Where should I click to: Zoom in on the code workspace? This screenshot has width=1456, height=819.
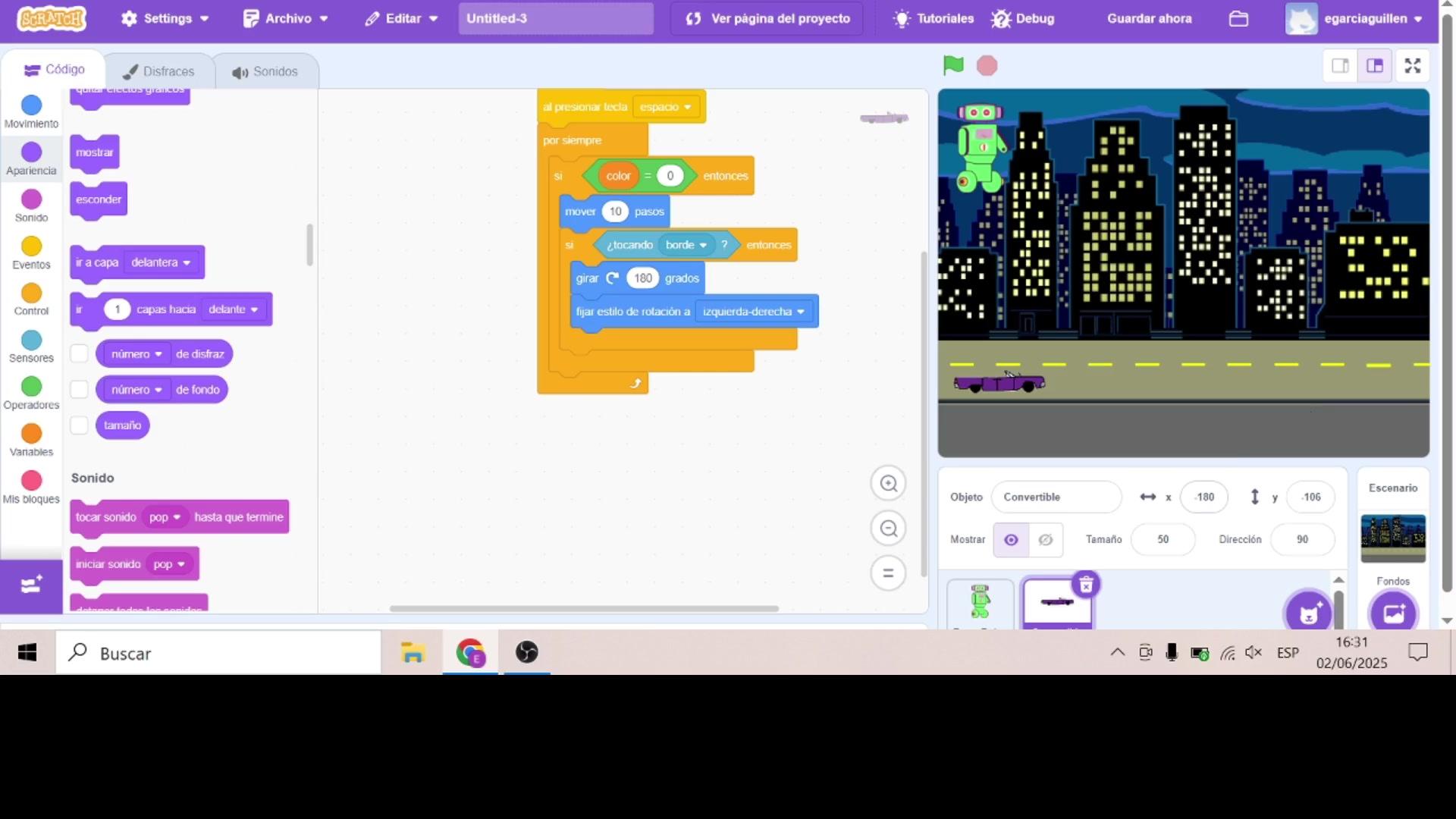tap(888, 484)
